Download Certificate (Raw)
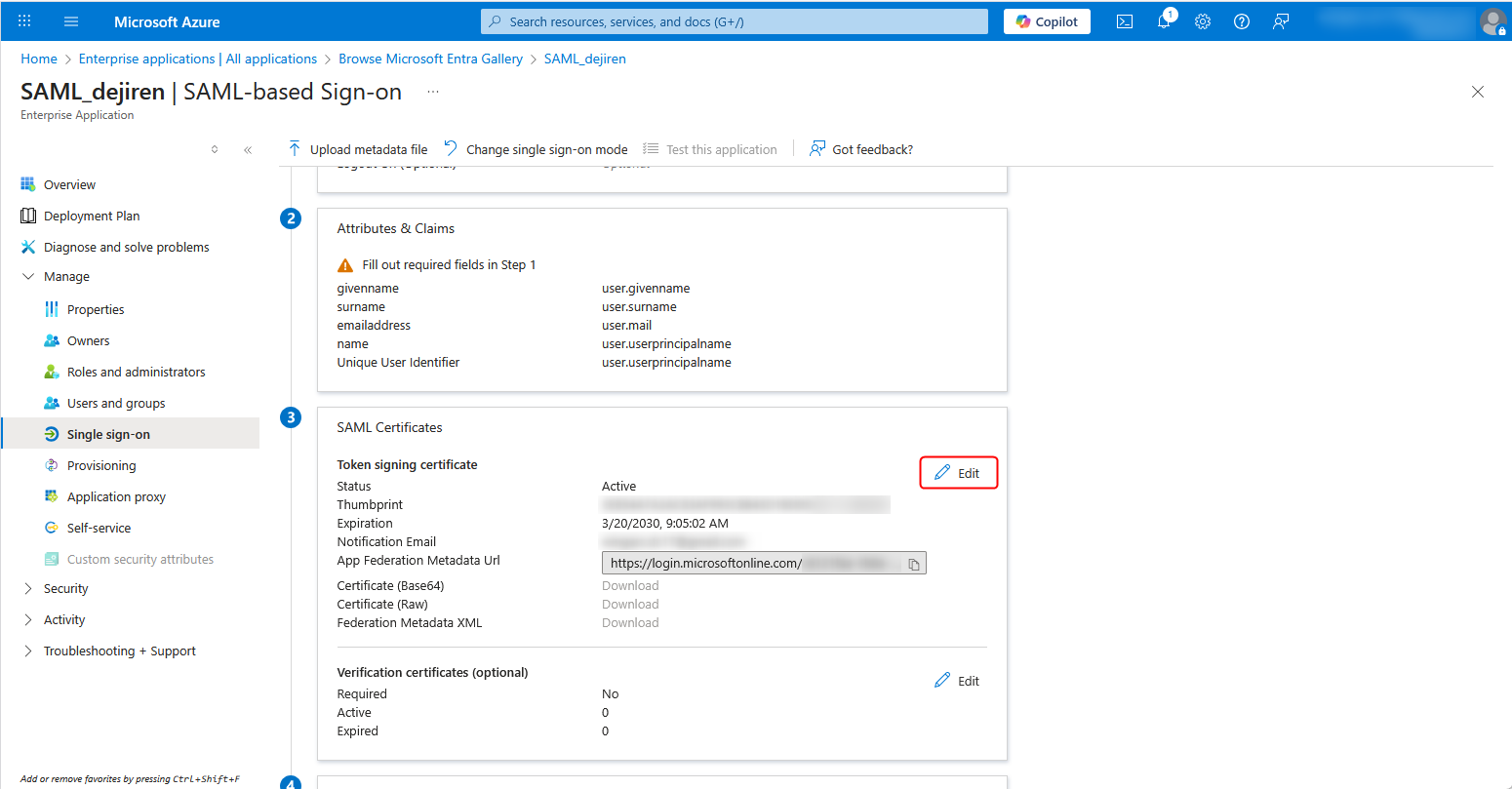Screen dimensions: 1512x789 pyautogui.click(x=630, y=605)
